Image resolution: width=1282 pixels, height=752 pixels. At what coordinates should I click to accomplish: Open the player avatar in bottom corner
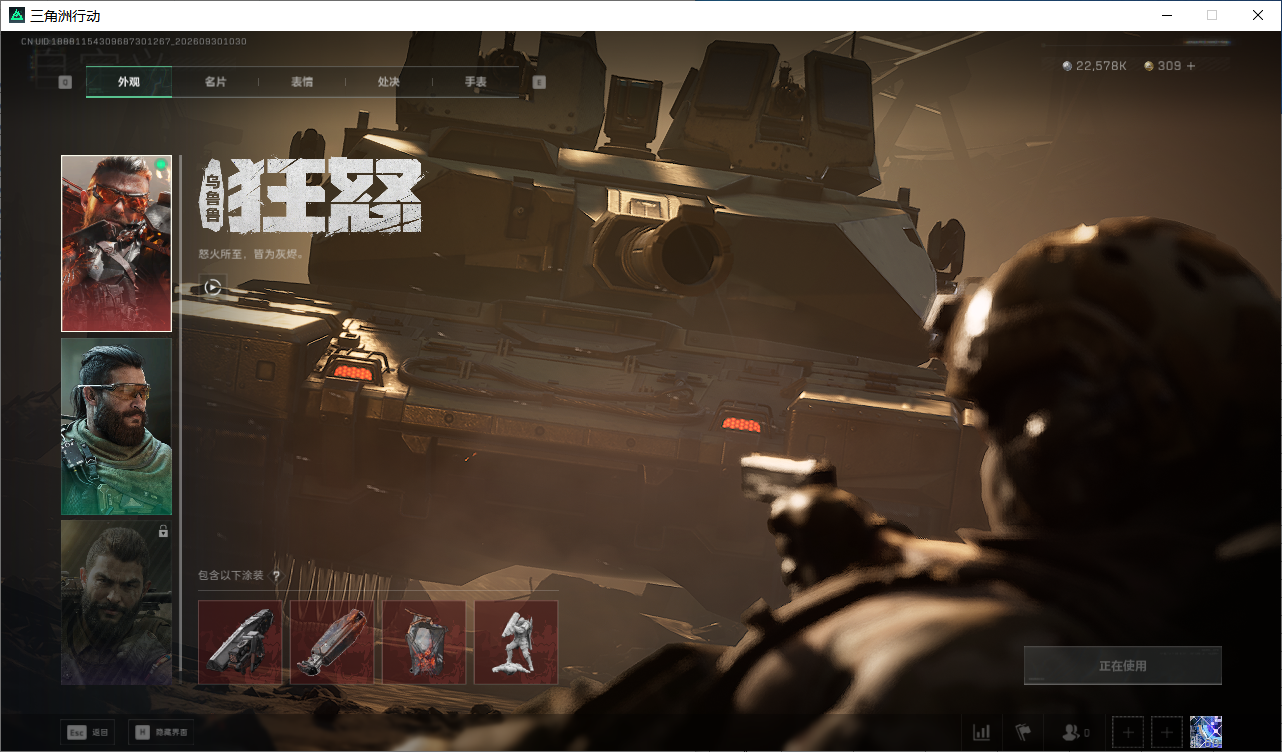pyautogui.click(x=1206, y=732)
